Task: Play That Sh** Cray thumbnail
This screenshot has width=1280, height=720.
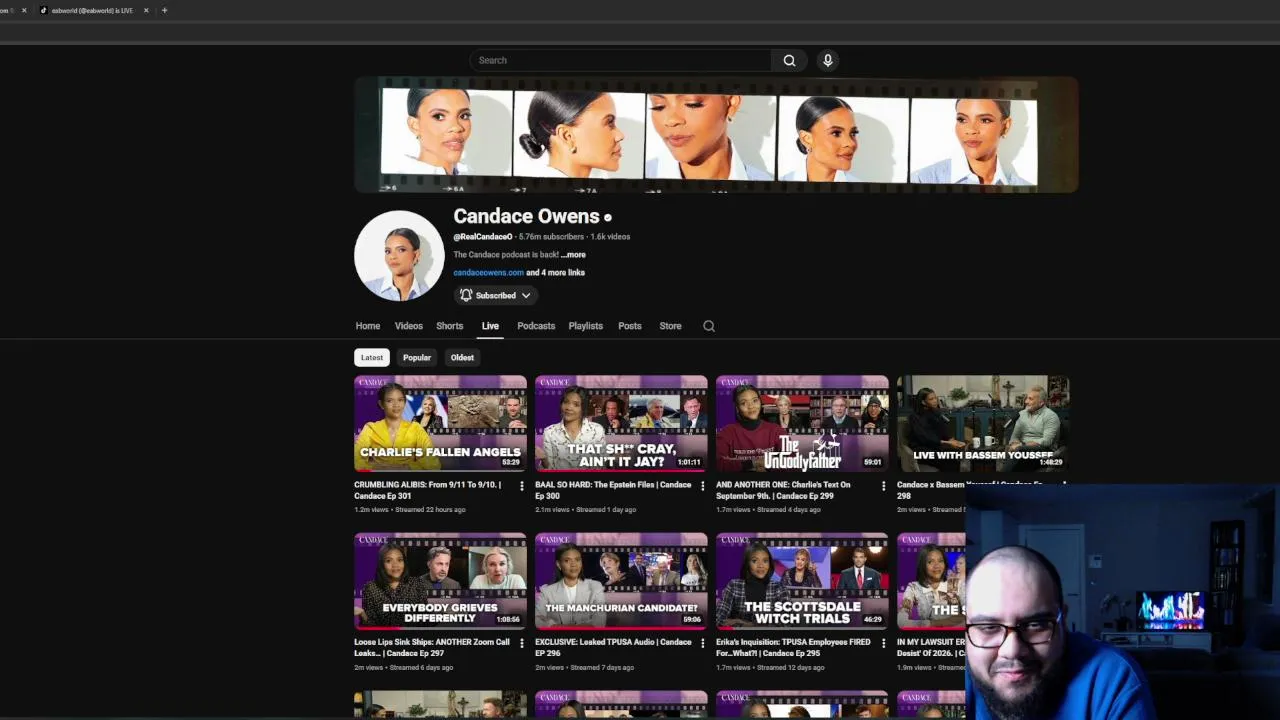Action: click(x=621, y=423)
